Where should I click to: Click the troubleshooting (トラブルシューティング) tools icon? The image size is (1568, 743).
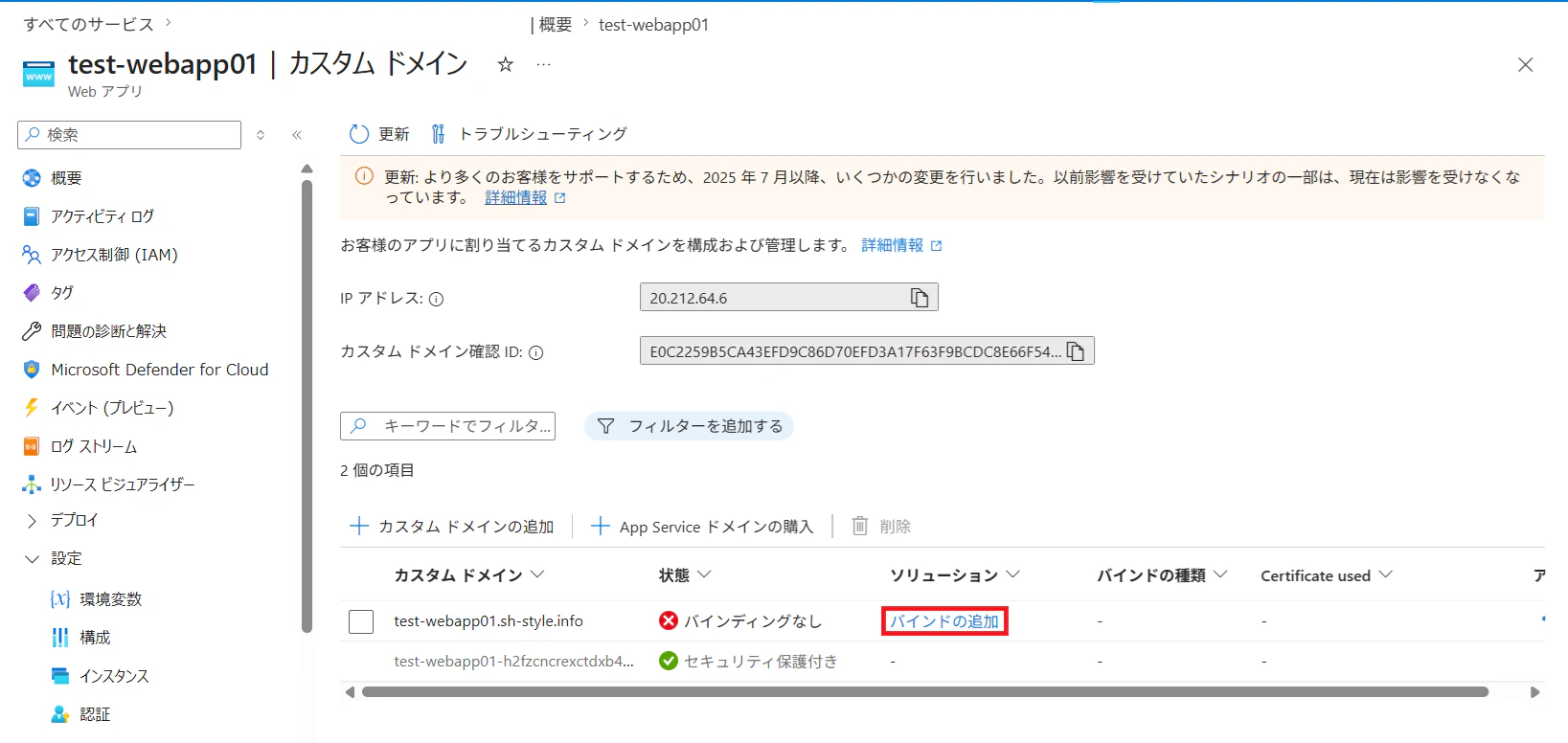[438, 134]
